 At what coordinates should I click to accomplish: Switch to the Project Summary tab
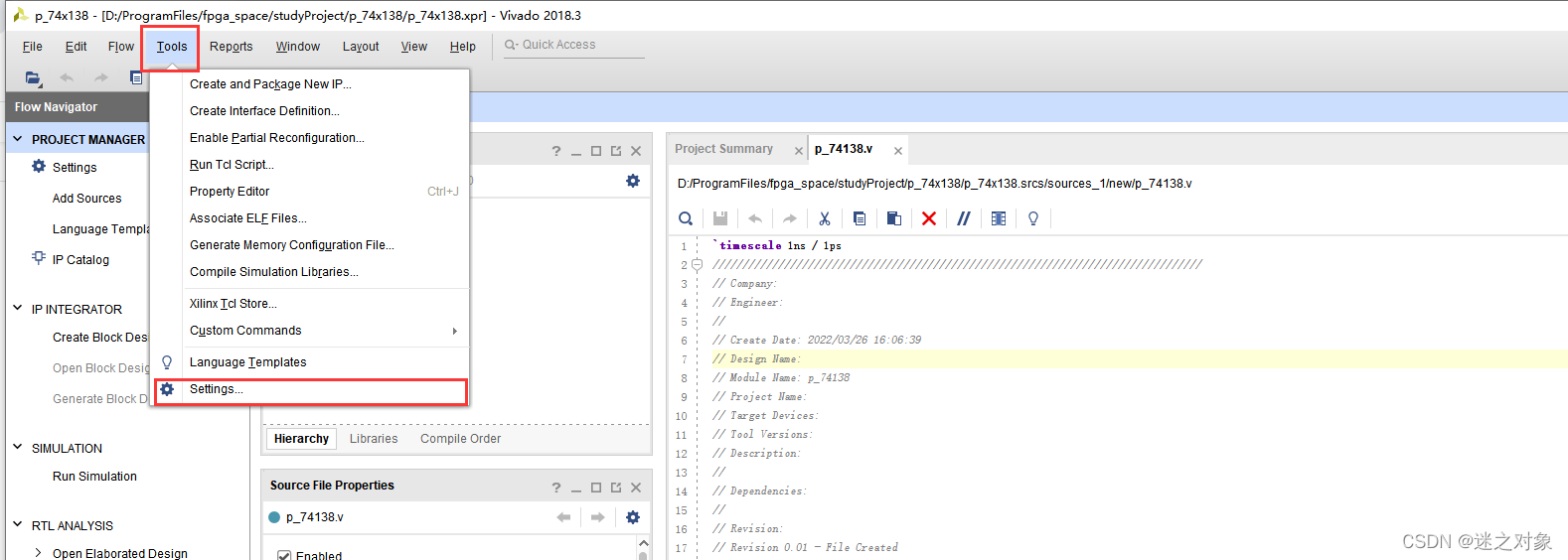tap(724, 149)
